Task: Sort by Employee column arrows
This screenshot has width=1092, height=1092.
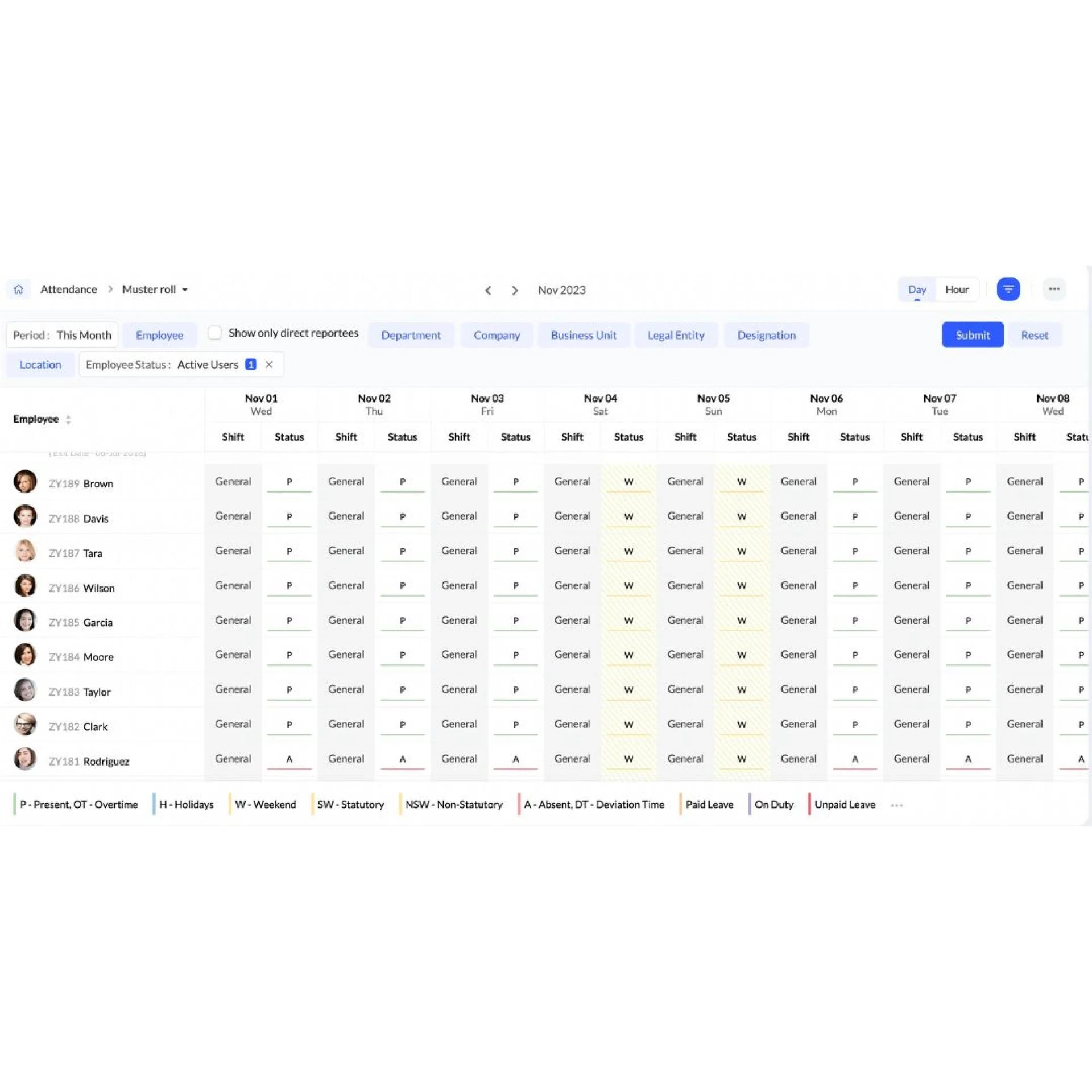Action: click(68, 420)
